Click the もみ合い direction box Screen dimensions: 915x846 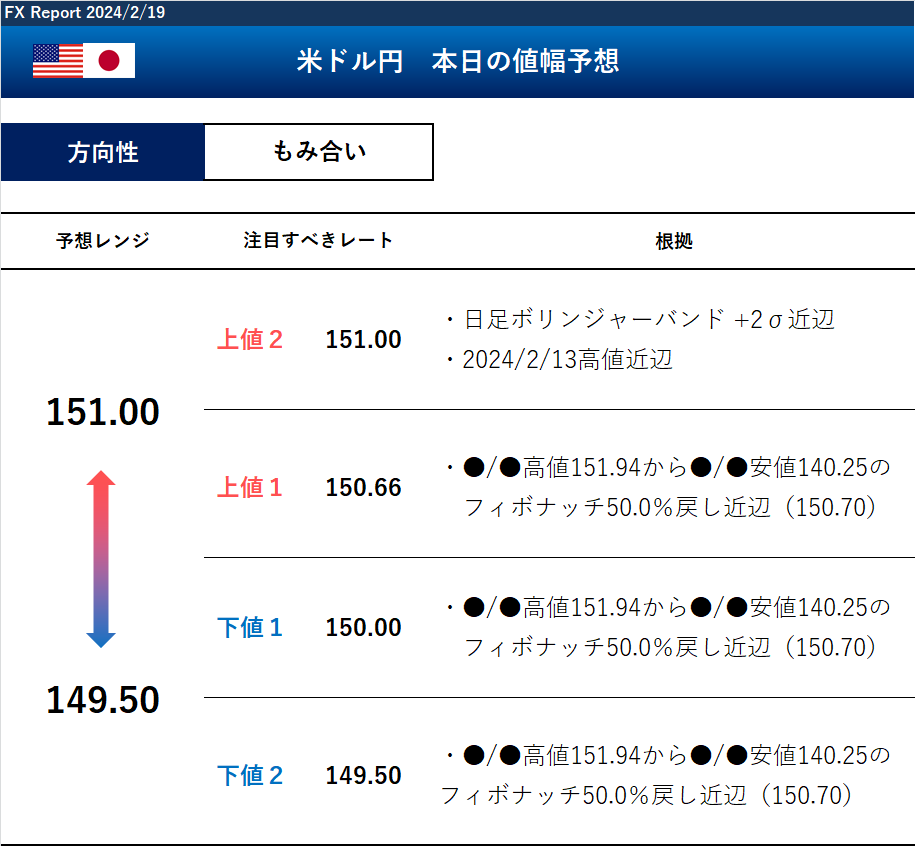(319, 152)
